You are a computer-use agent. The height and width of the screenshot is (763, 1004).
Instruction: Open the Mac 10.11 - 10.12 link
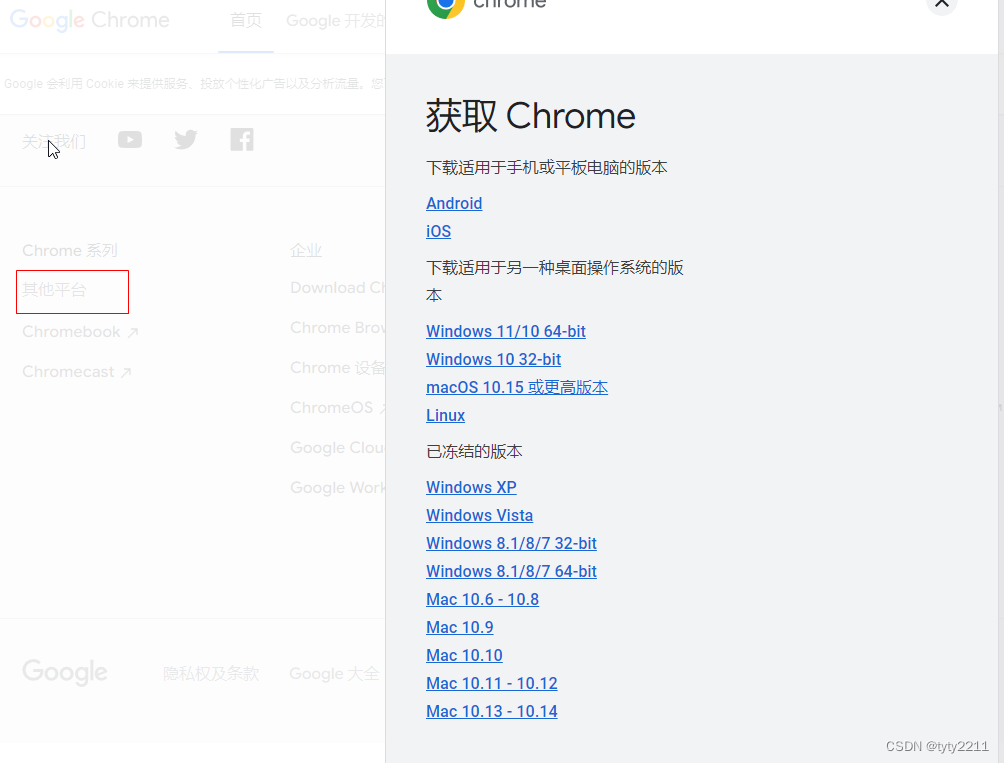[x=492, y=684]
